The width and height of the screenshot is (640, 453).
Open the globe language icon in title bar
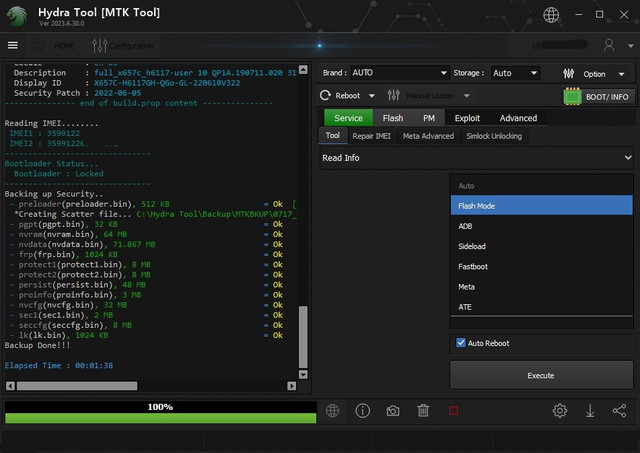point(551,15)
